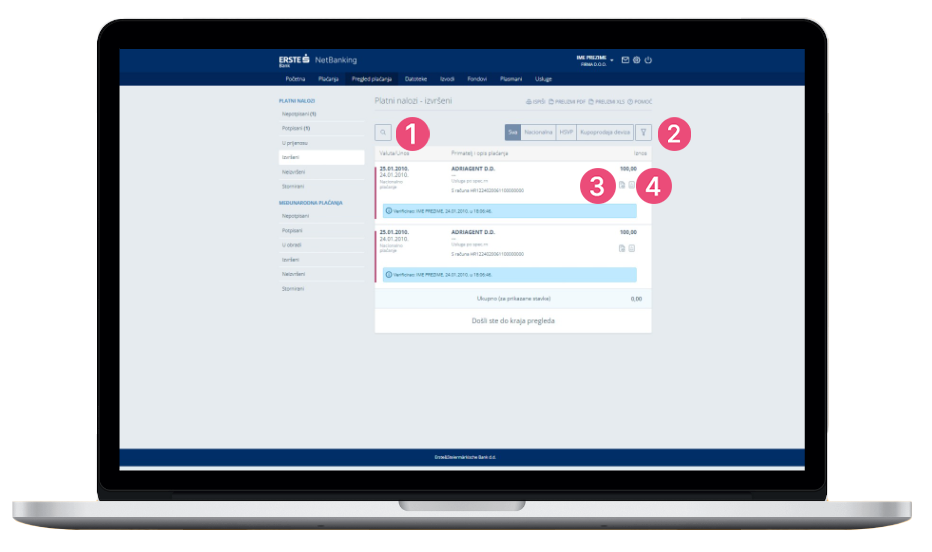
Task: Click info icon in first verification banner
Action: tap(389, 211)
